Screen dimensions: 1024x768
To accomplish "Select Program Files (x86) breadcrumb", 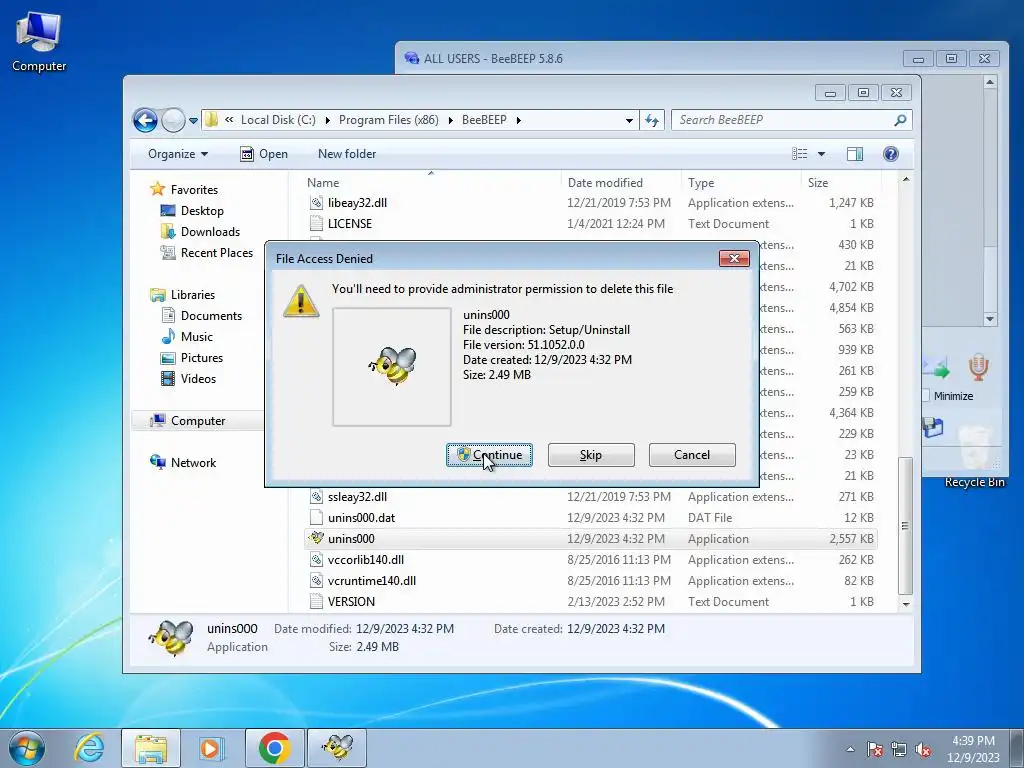I will tap(389, 120).
